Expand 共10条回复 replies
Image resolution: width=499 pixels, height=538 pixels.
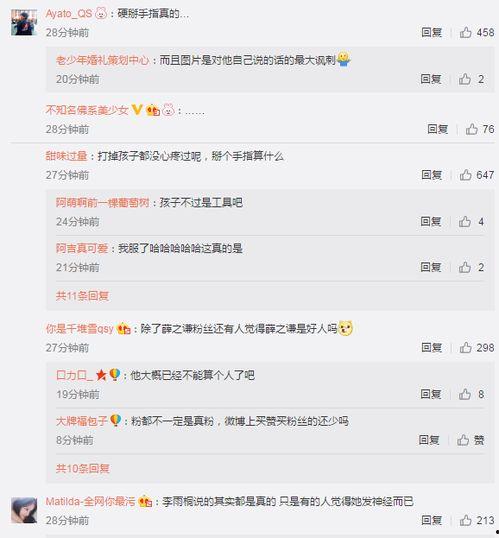click(82, 468)
